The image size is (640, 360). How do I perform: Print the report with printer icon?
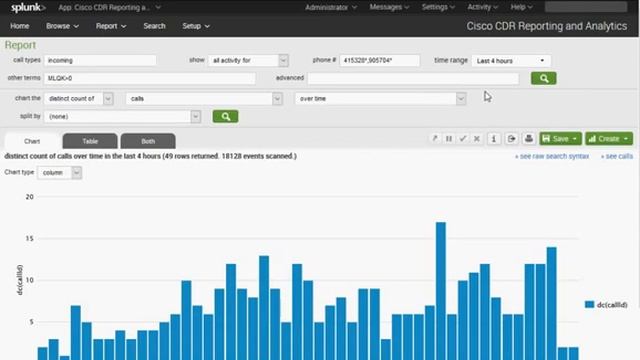[x=529, y=139]
